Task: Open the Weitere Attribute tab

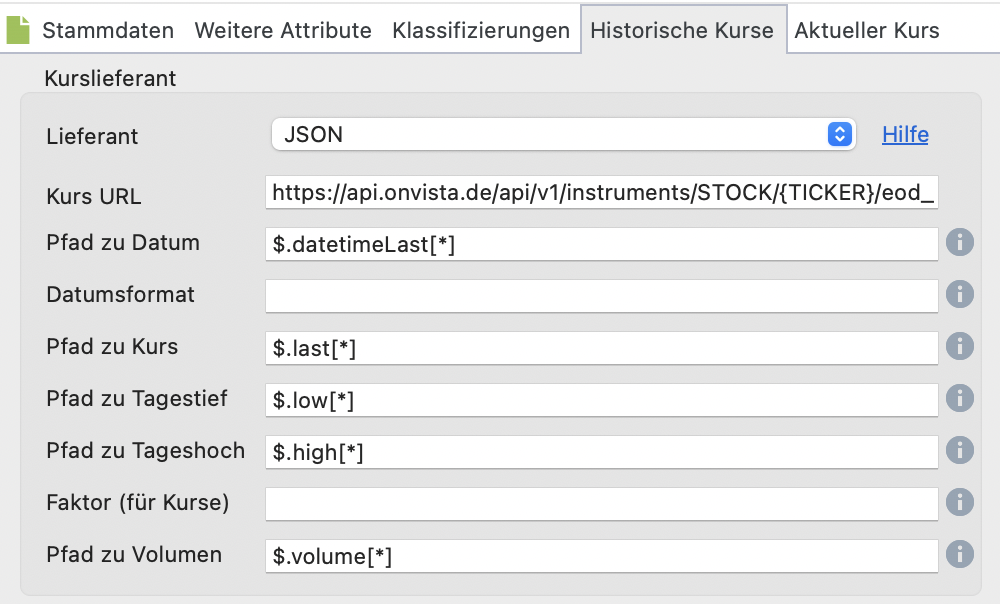Action: click(x=283, y=30)
